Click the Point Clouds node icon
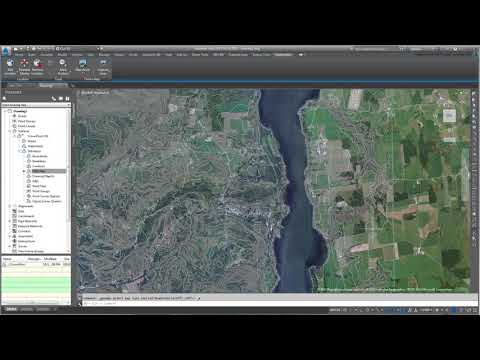The width and height of the screenshot is (480, 360). click(x=14, y=126)
